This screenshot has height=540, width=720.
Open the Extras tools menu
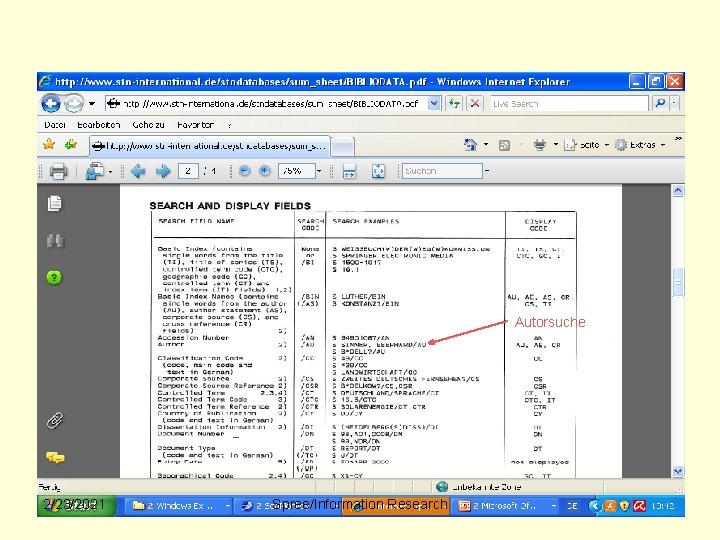tap(640, 145)
